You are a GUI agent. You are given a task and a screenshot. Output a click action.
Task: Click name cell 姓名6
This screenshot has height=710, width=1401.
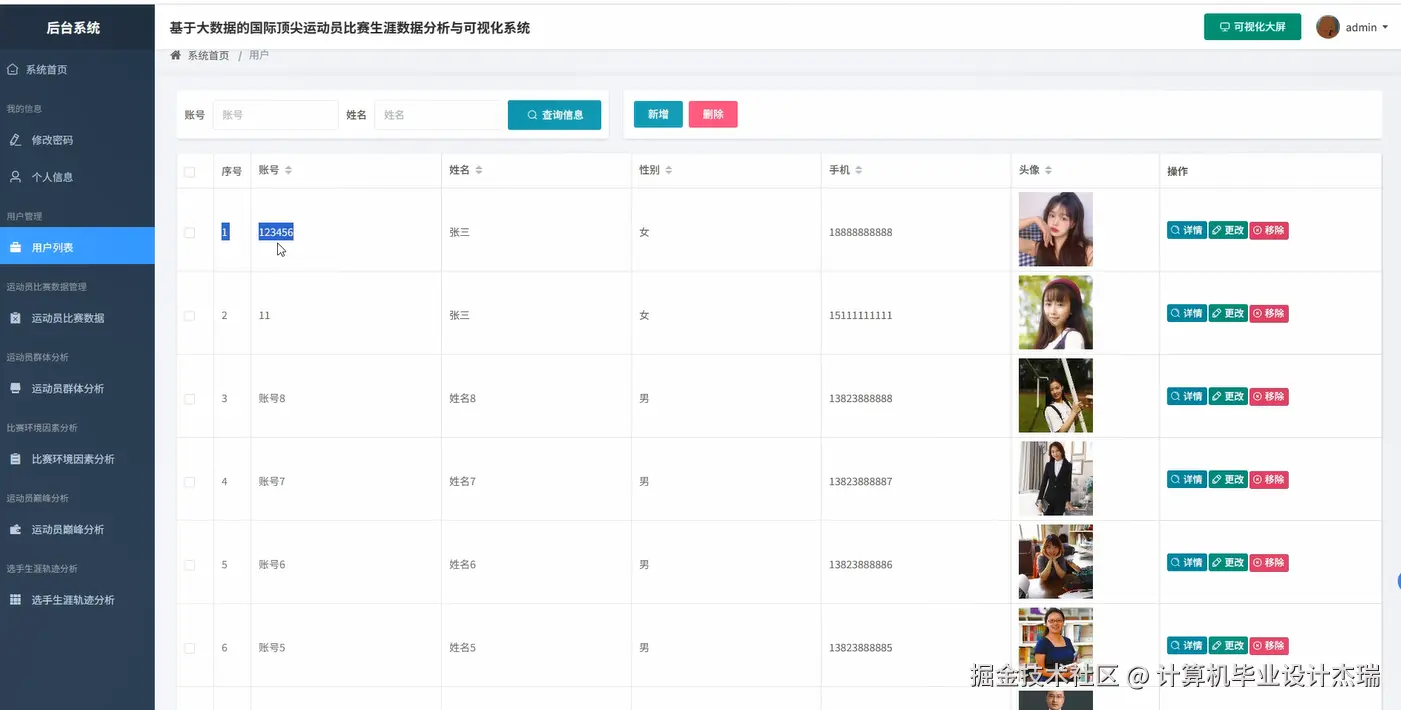point(462,564)
